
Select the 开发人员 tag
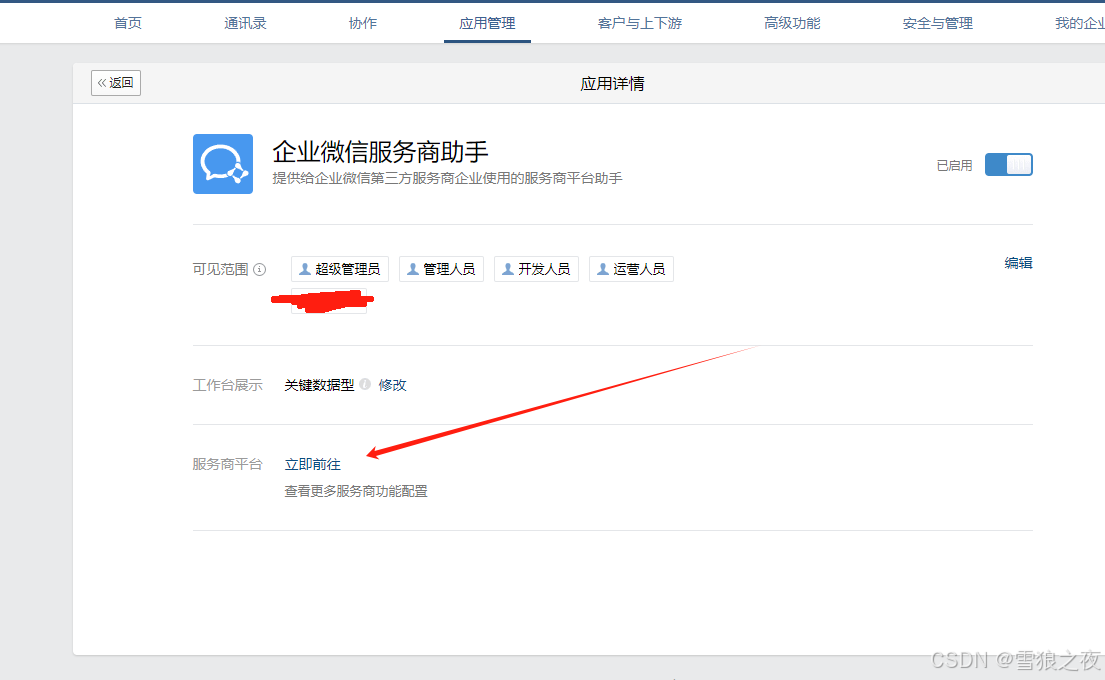536,269
